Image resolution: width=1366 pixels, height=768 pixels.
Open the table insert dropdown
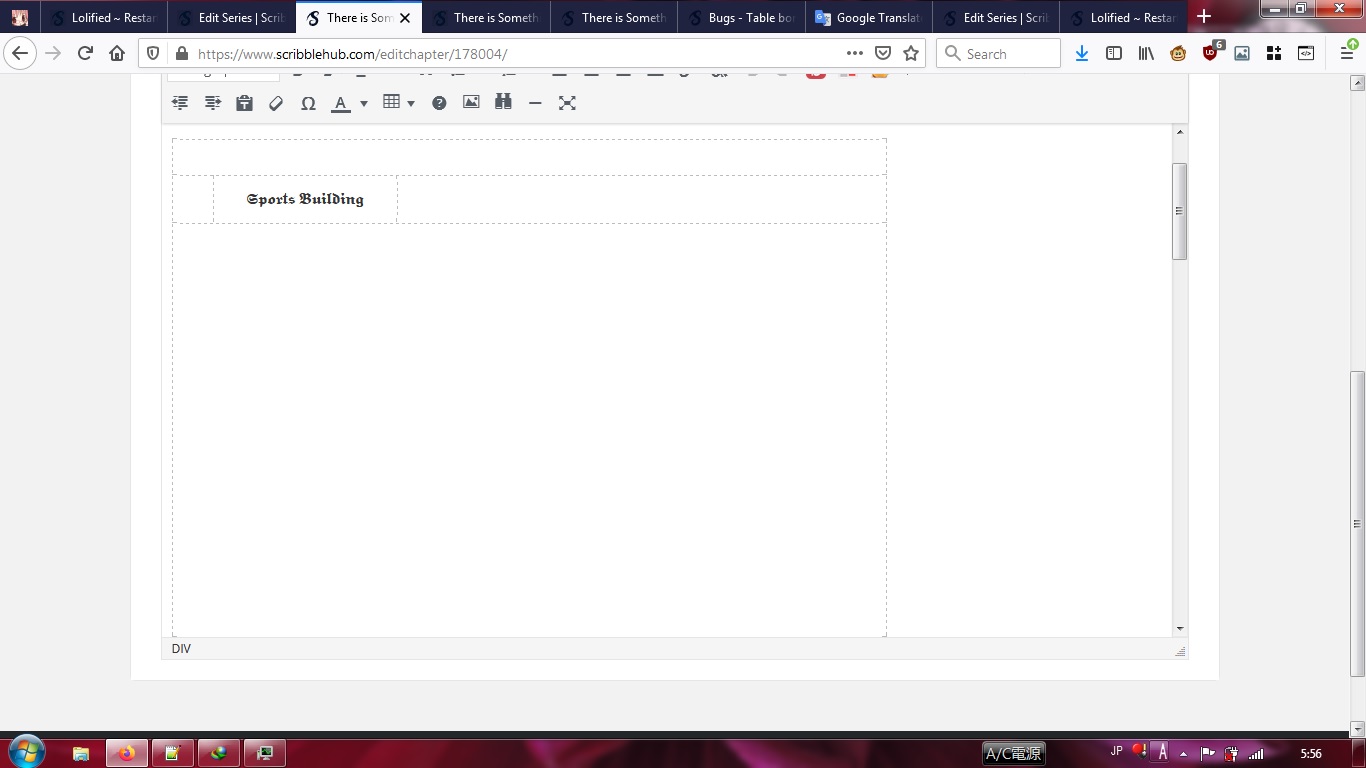(398, 103)
